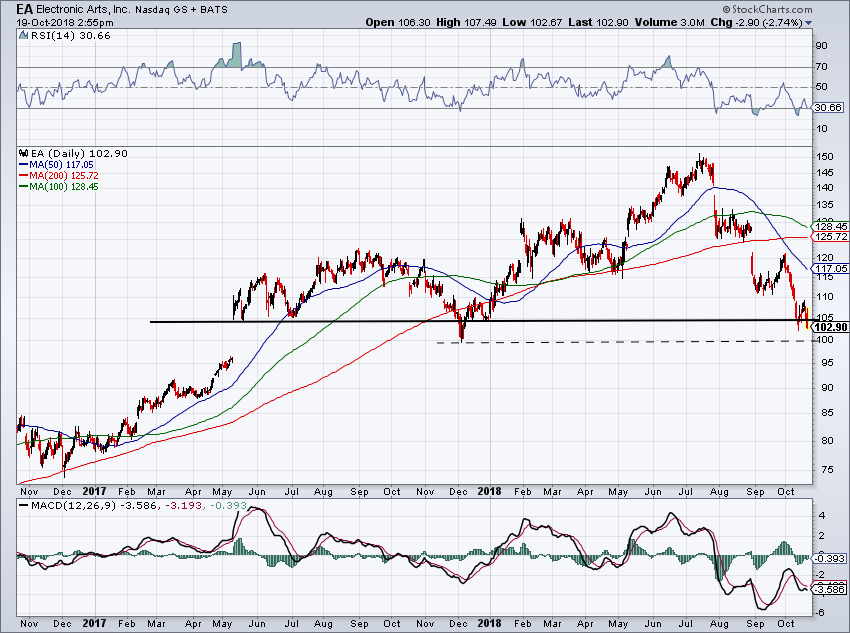Click the 'RSI(14) 30.66' panel label
850x633 pixels.
(69, 36)
